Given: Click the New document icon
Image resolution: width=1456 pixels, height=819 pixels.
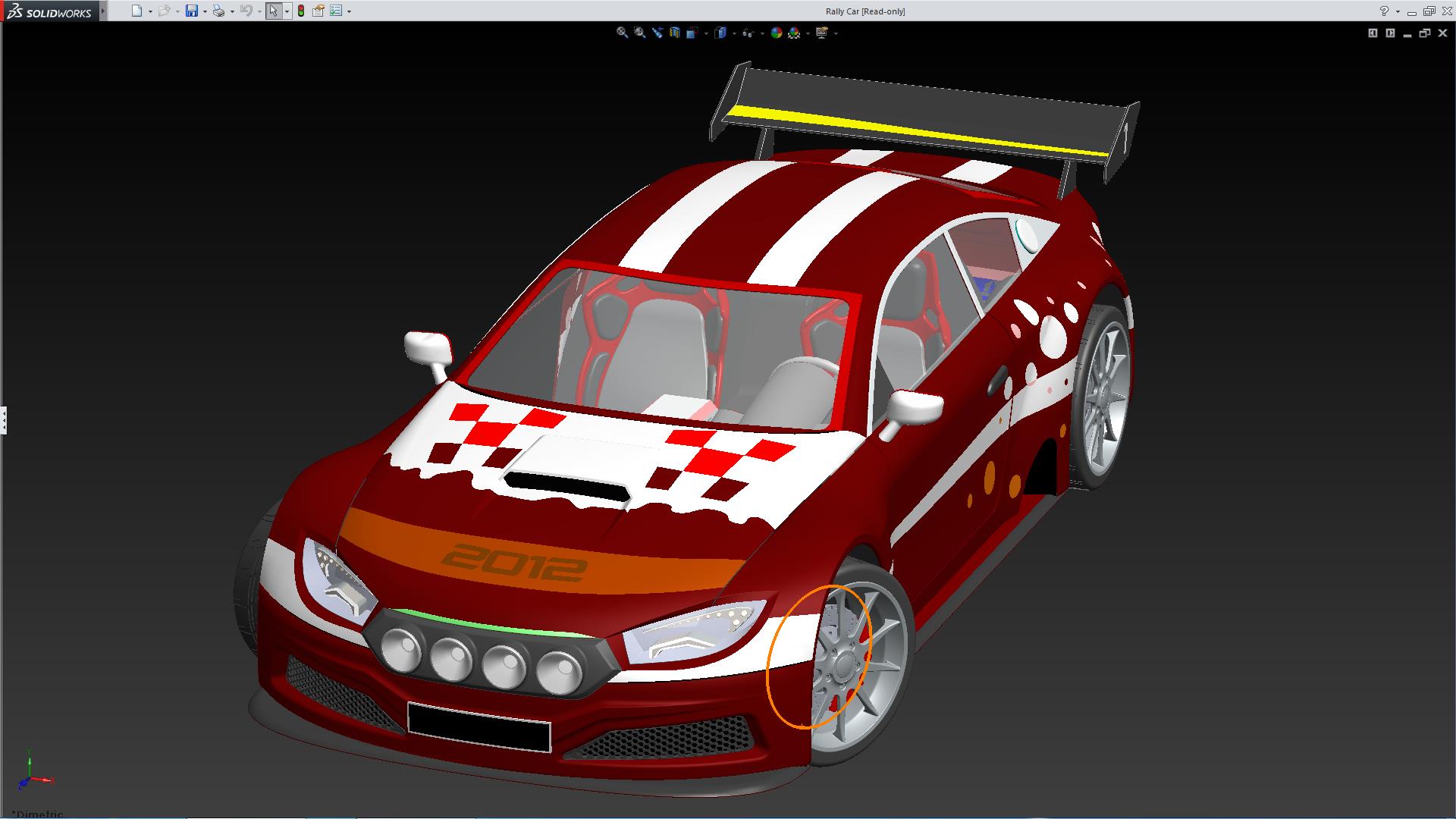Looking at the screenshot, I should click(136, 11).
